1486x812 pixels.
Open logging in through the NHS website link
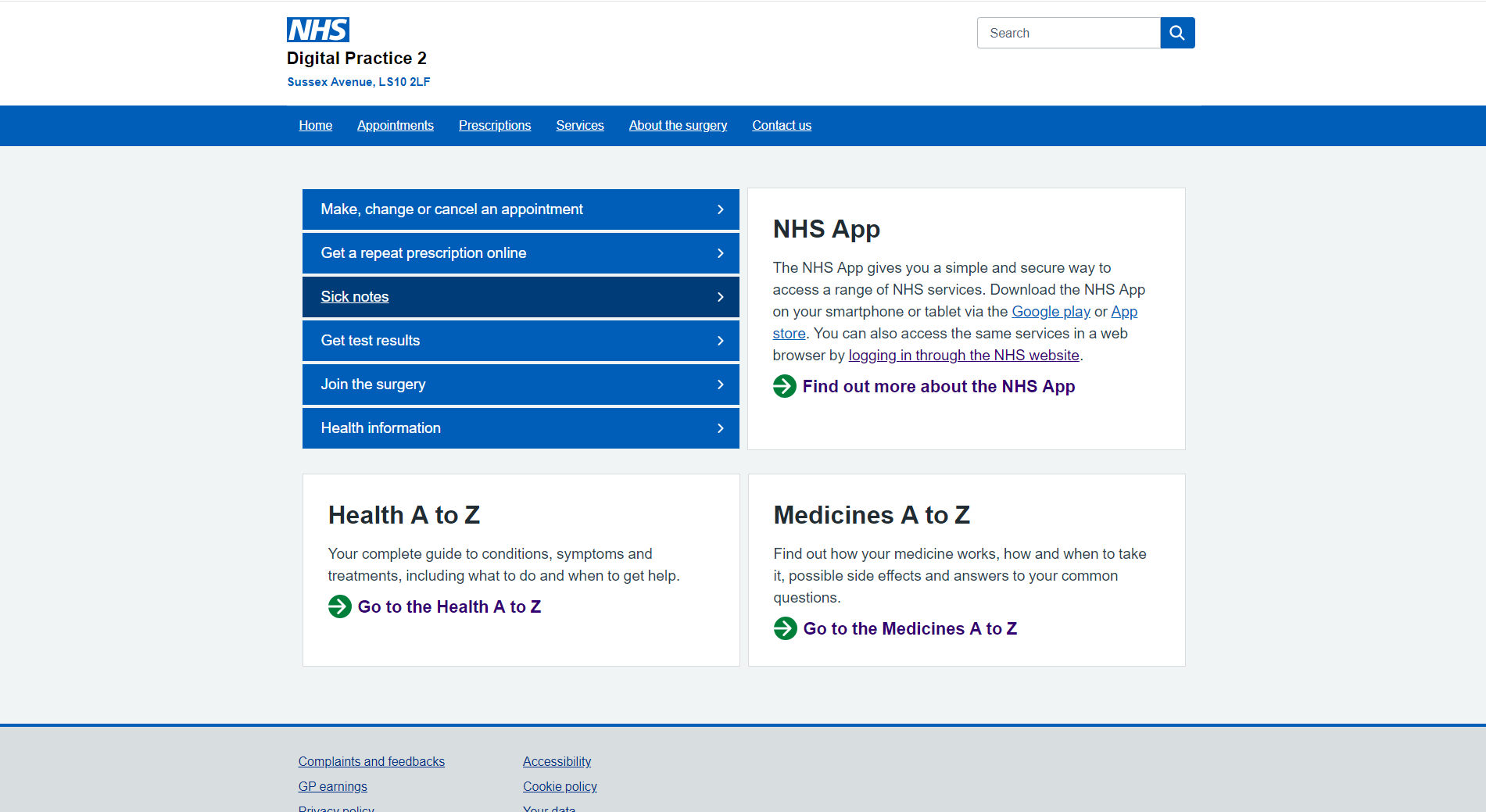coord(963,356)
